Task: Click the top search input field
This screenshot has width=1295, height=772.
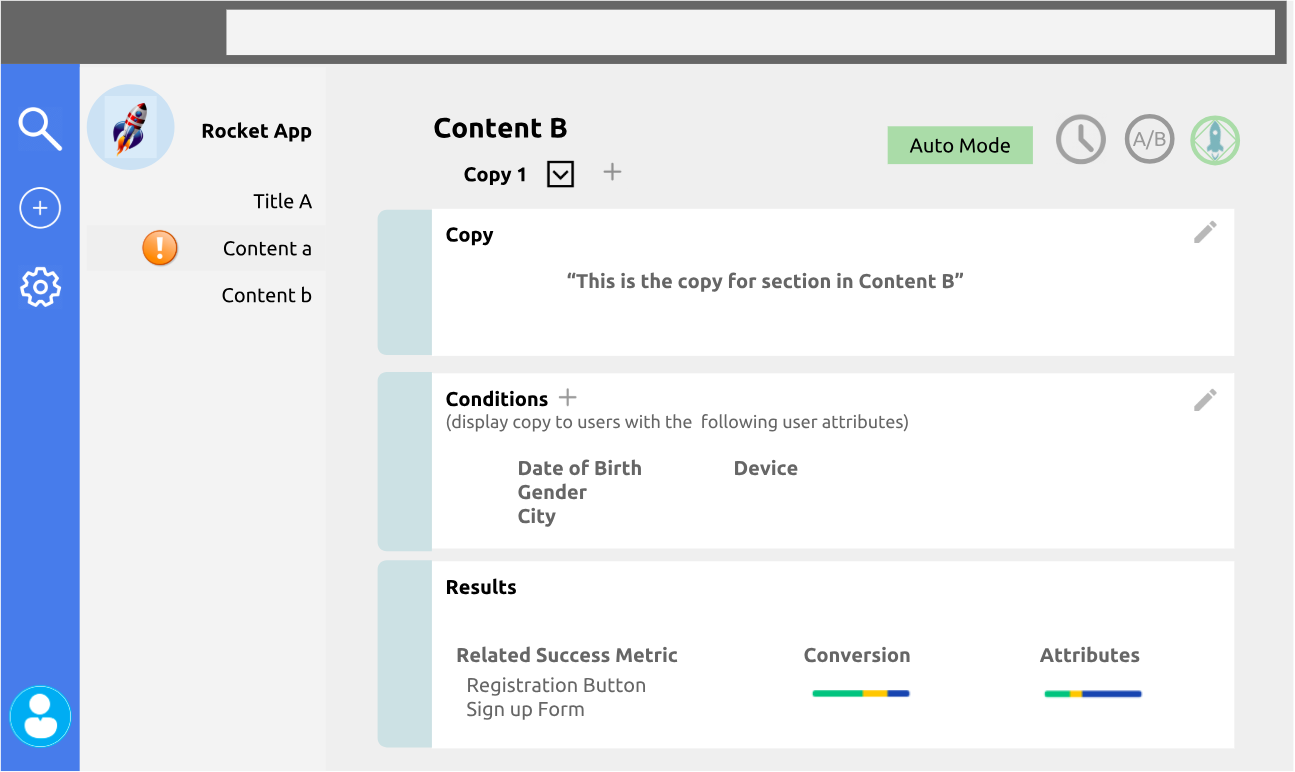Action: (750, 32)
